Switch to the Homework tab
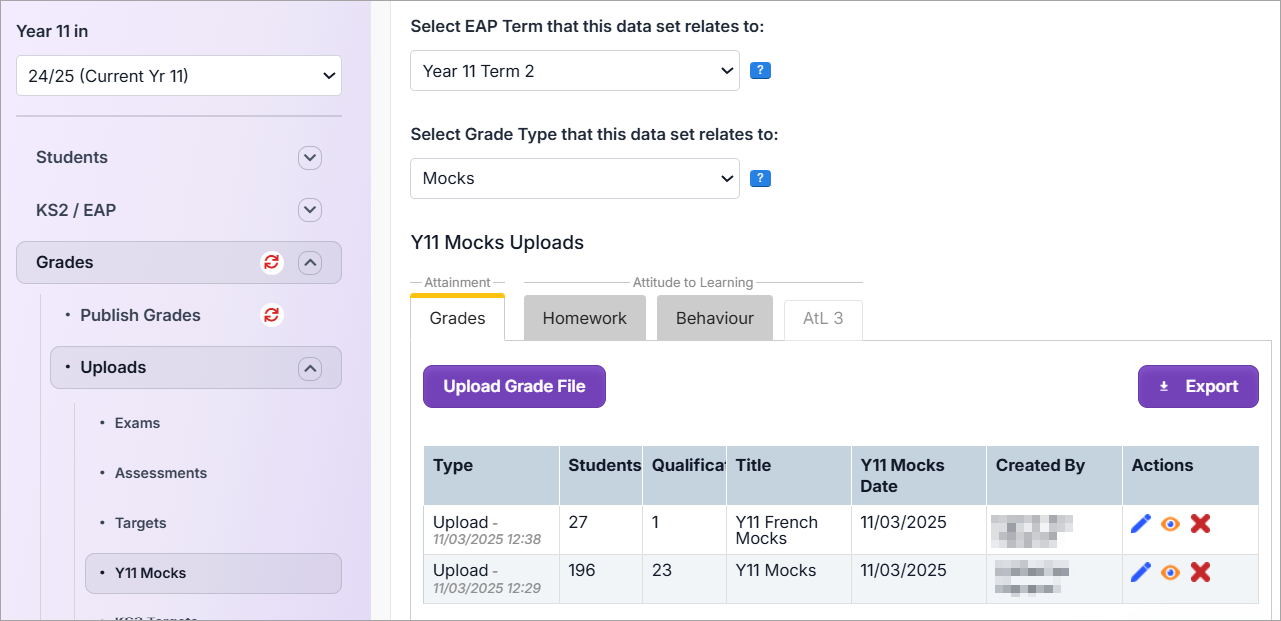The width and height of the screenshot is (1281, 621). pyautogui.click(x=584, y=317)
